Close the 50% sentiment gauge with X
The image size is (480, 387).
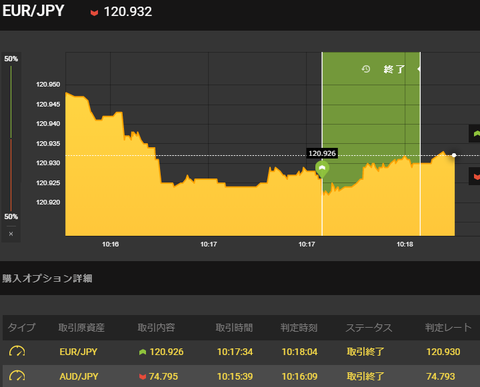tap(11, 234)
